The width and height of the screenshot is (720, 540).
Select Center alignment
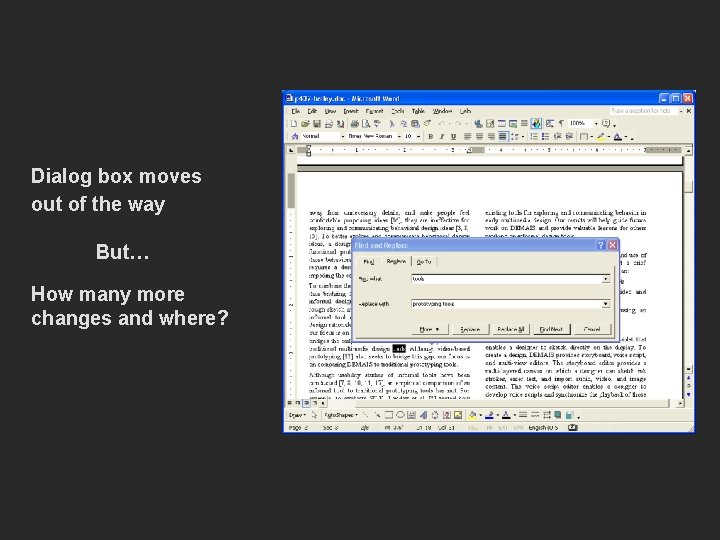point(479,136)
